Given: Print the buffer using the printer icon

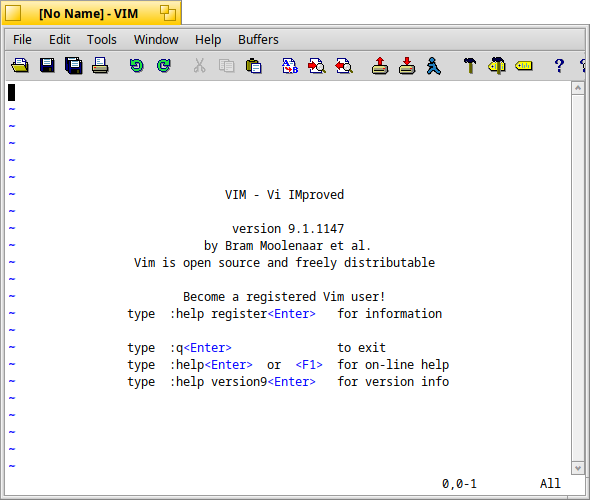Looking at the screenshot, I should [x=100, y=66].
